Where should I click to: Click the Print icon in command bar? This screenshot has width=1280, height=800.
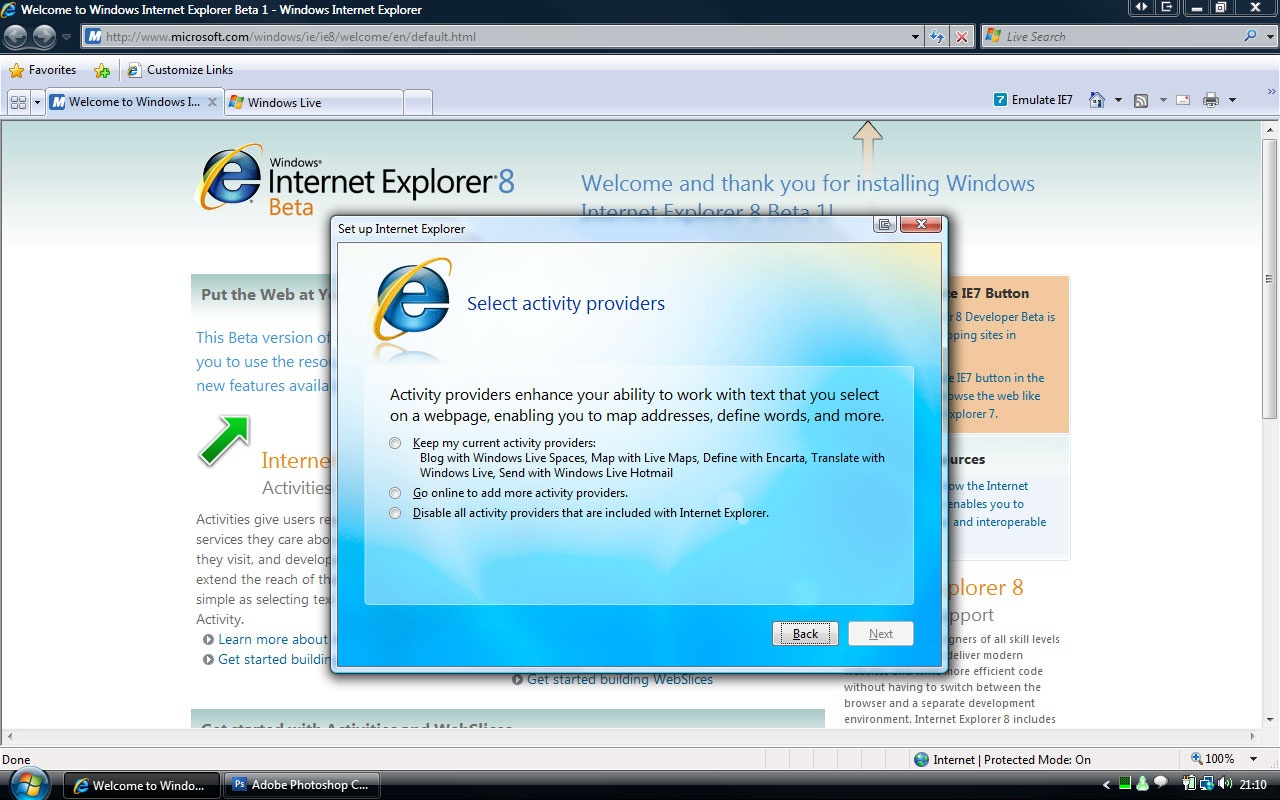pos(1211,100)
